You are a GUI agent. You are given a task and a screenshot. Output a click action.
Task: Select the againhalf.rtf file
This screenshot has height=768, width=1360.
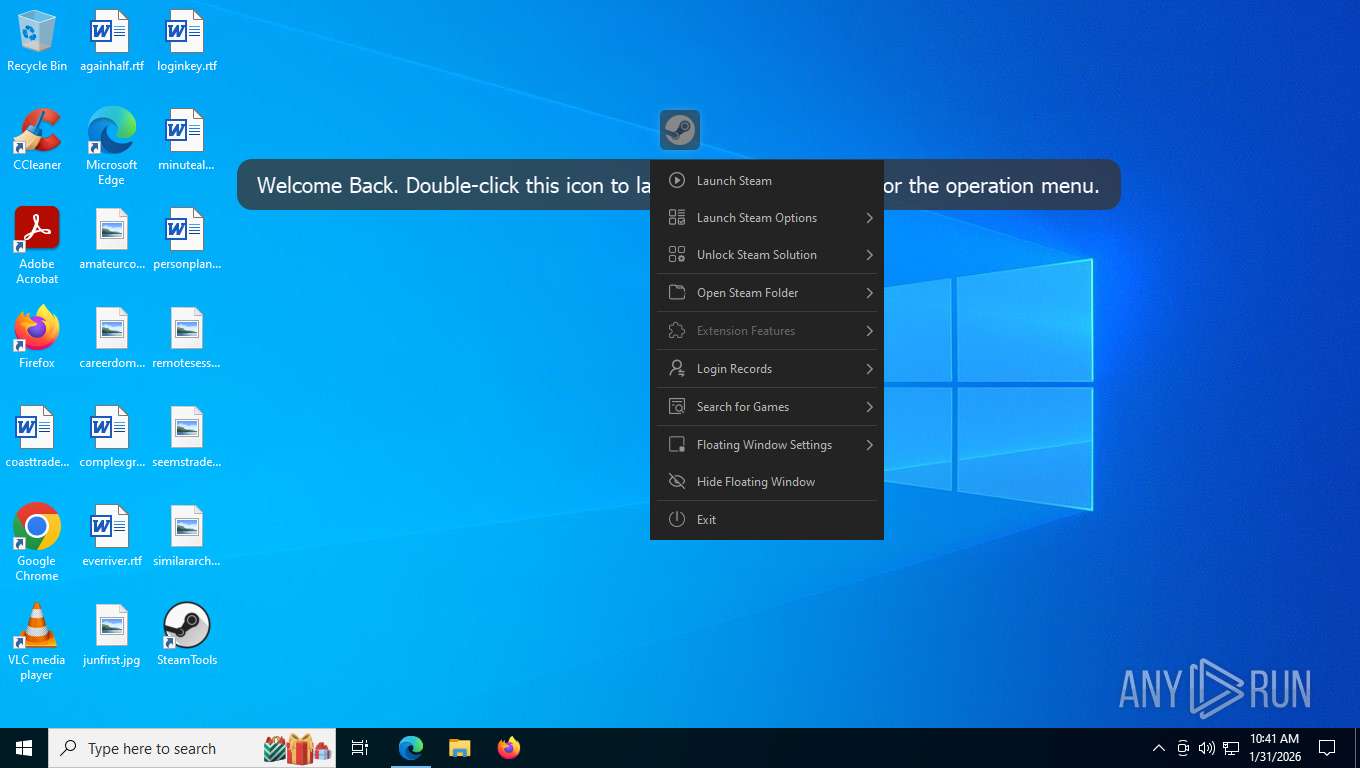pos(111,41)
